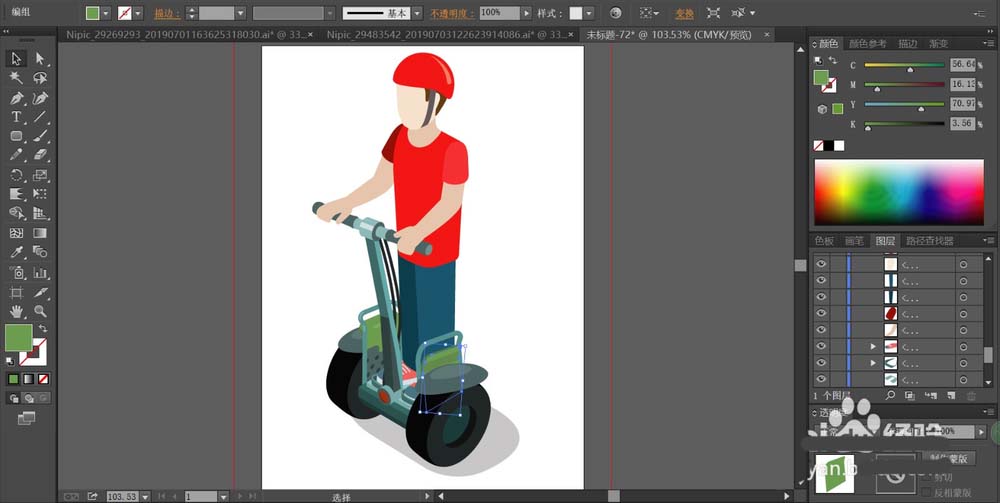Select the Eyedropper tool

[16, 252]
